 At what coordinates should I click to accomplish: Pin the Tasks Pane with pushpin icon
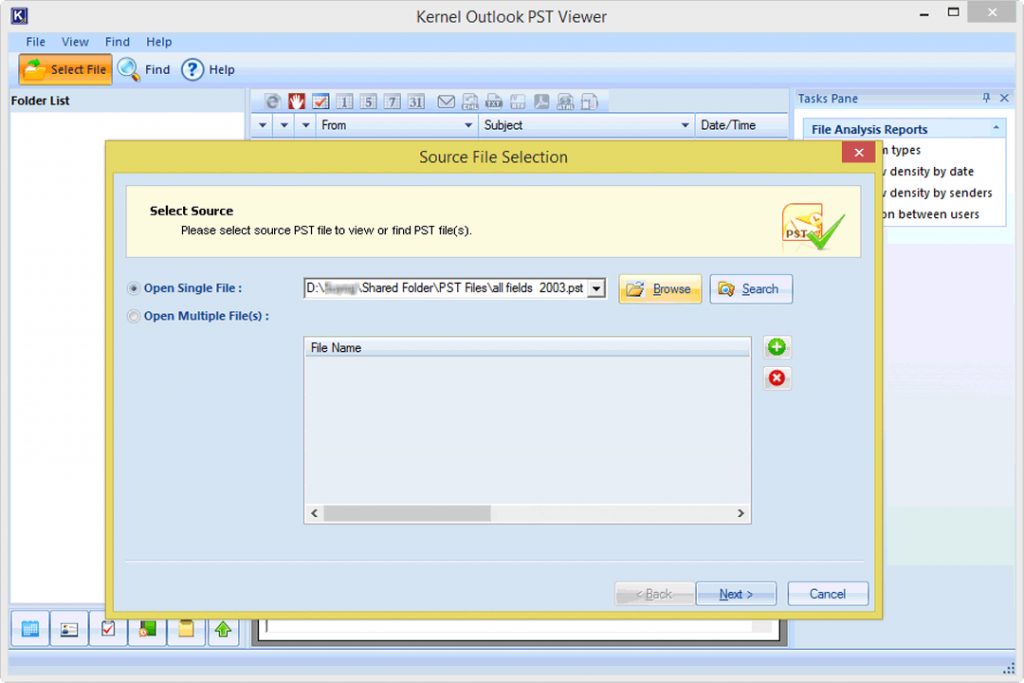tap(986, 98)
